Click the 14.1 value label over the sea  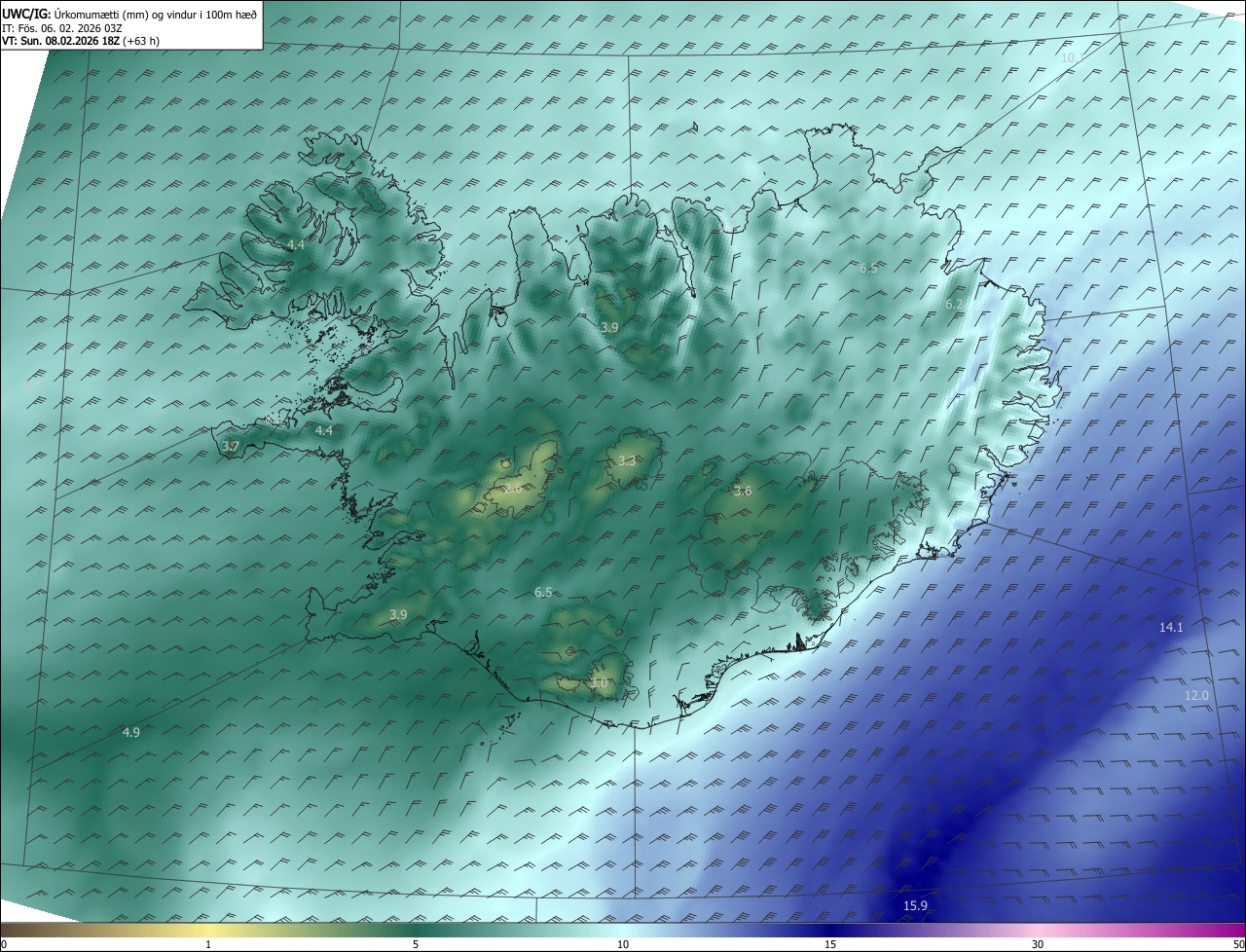1171,628
